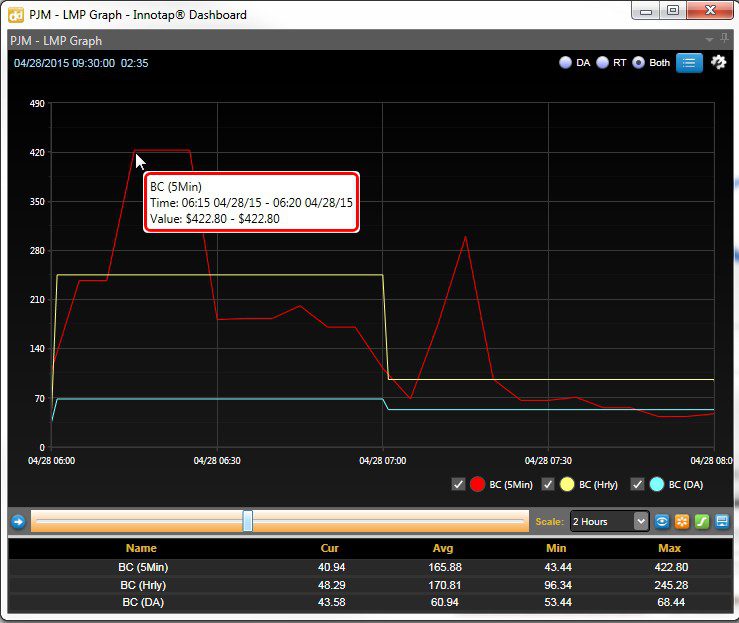The image size is (739, 623).
Task: Minimize the Innotap Dashboard window
Action: 645,10
